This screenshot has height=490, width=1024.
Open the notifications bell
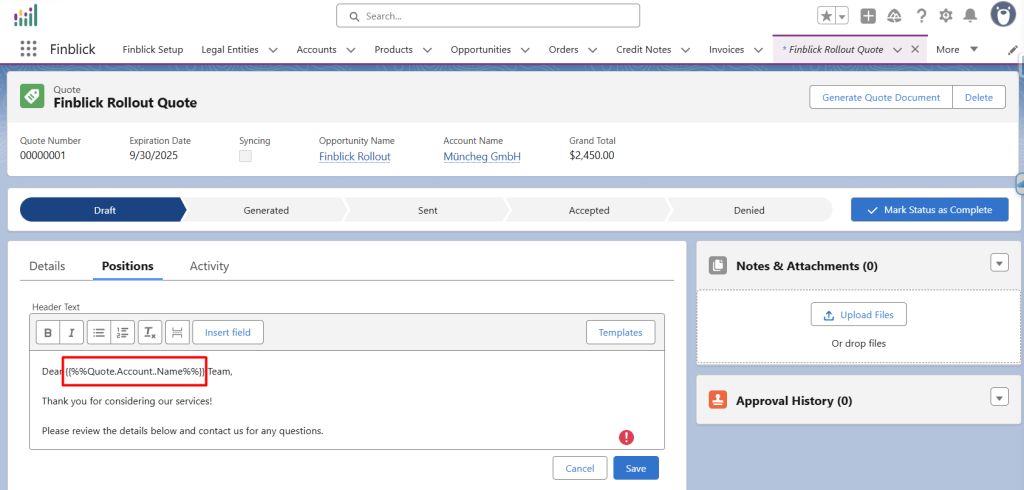970,16
